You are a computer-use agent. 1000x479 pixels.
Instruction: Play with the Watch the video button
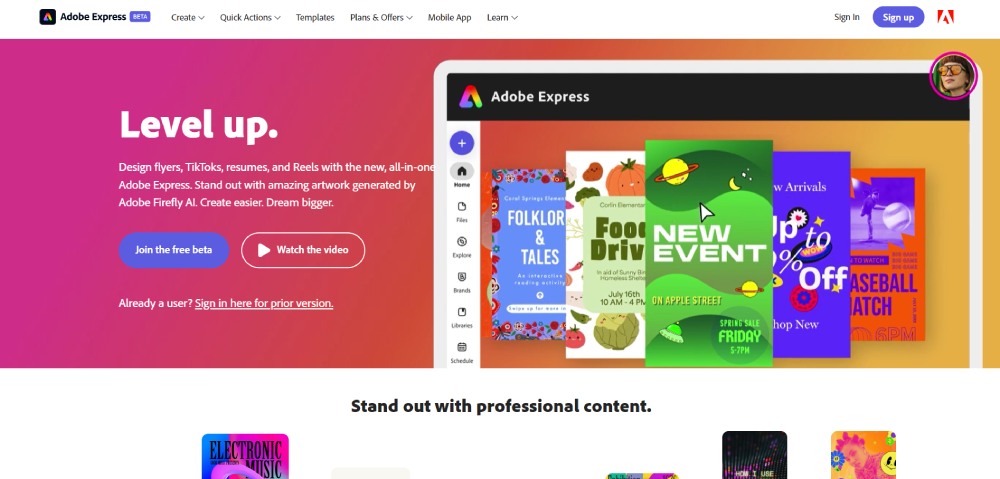(x=303, y=250)
